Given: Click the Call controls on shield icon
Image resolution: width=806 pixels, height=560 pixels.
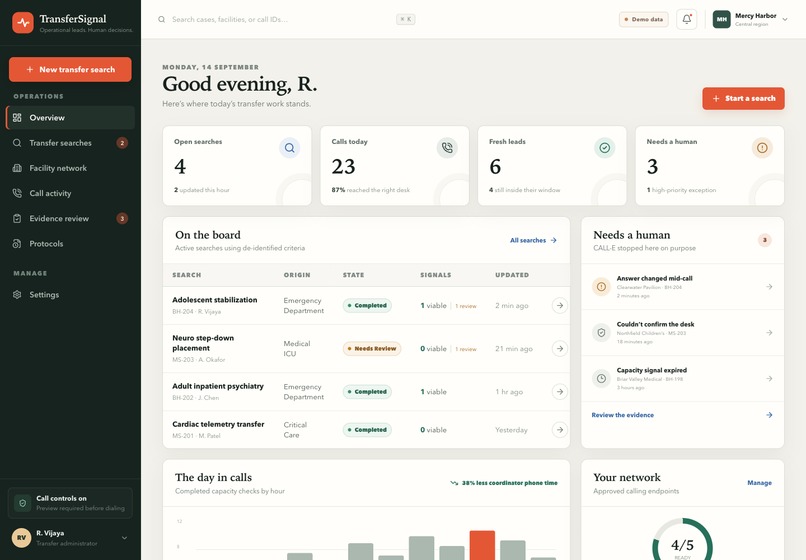Looking at the screenshot, I should (23, 503).
